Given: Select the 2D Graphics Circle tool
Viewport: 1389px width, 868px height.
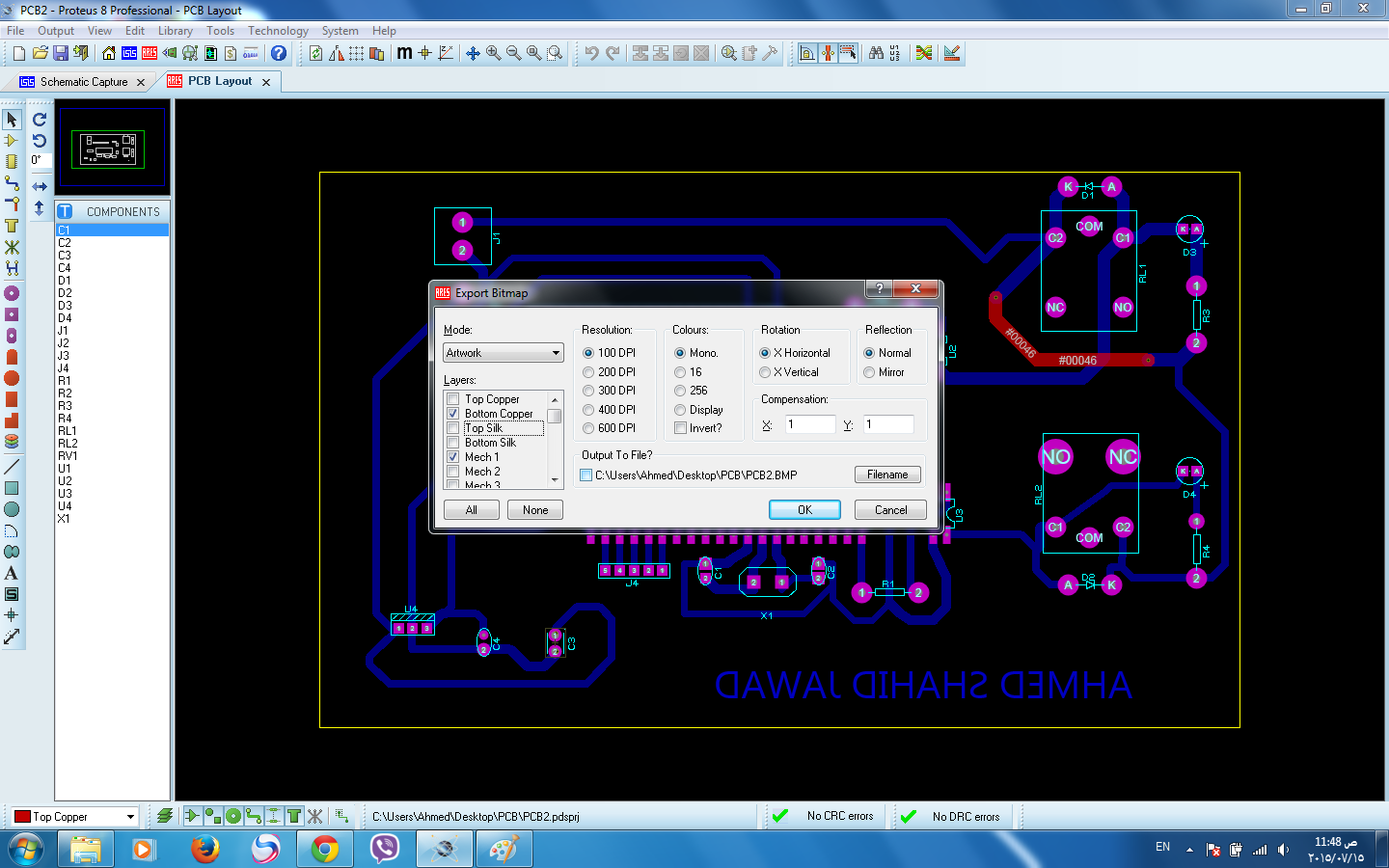Looking at the screenshot, I should click(x=12, y=509).
